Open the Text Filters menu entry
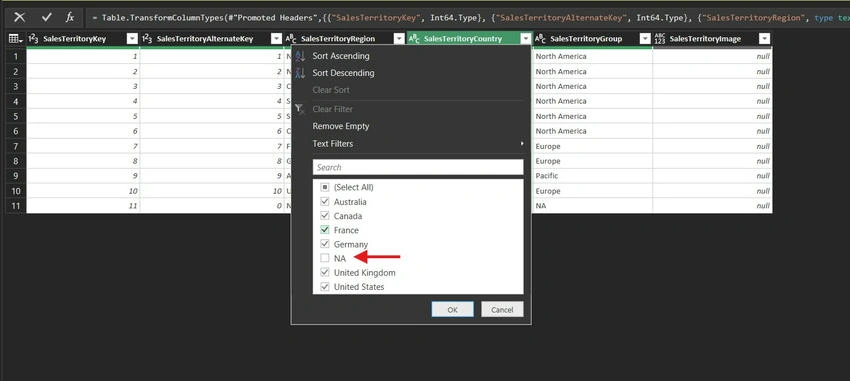The image size is (850, 381). 332,144
